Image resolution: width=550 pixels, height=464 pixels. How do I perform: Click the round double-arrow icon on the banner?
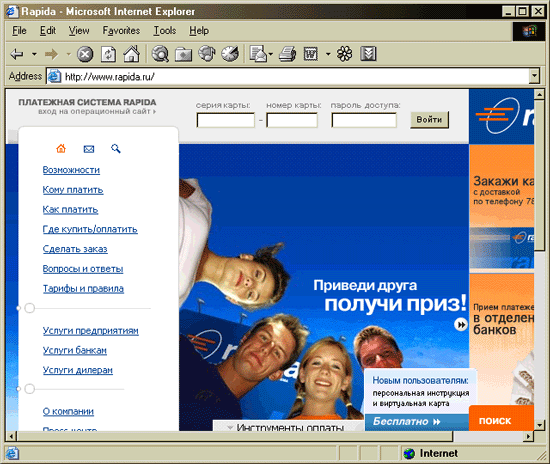[x=461, y=324]
